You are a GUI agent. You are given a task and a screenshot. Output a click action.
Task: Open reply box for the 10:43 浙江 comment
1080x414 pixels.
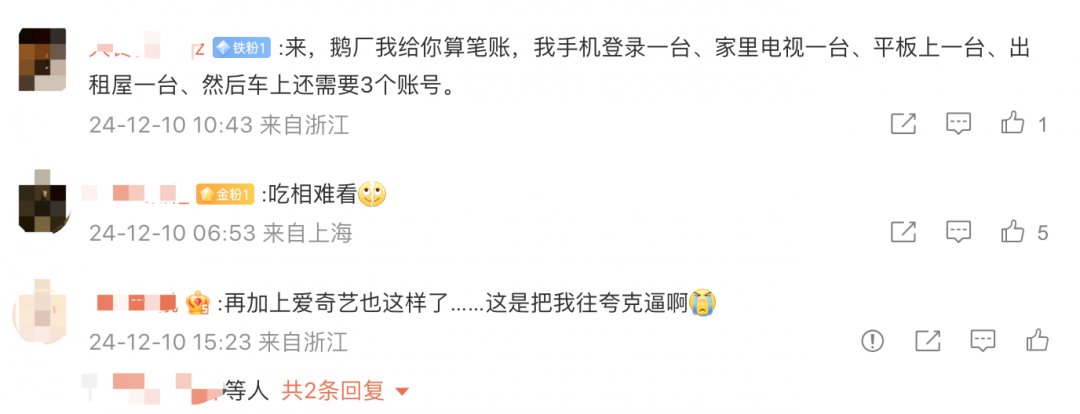[958, 124]
